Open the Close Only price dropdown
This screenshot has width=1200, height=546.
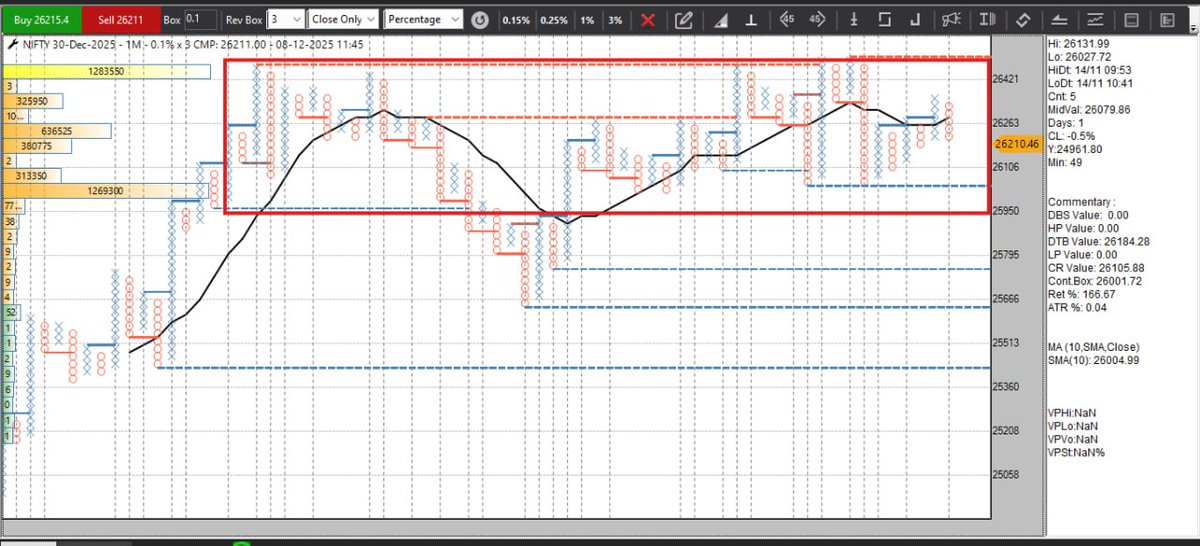pos(343,19)
